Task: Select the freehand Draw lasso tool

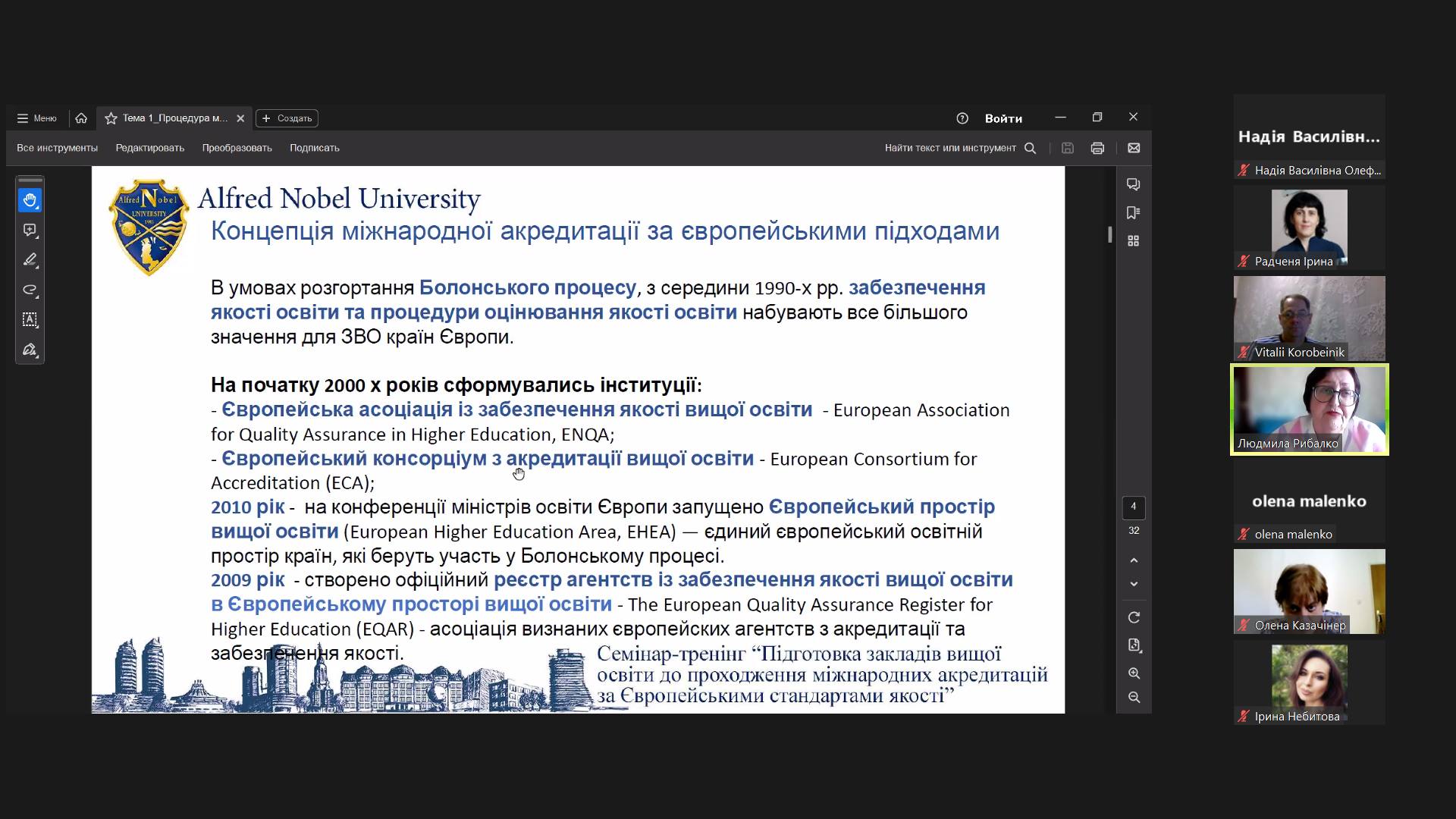Action: pos(30,290)
